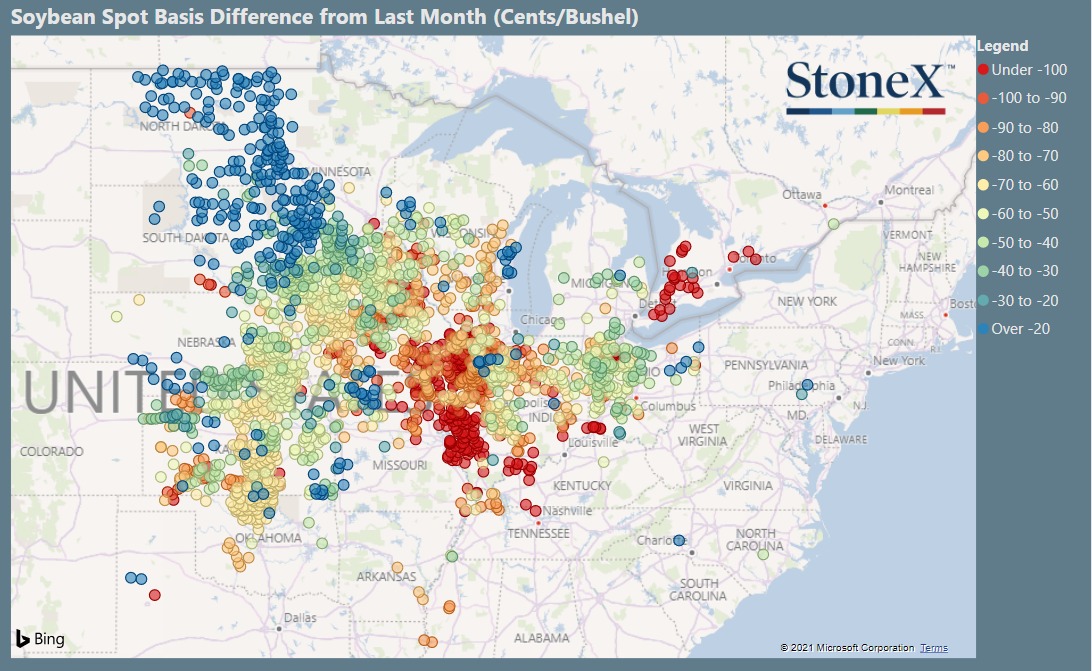Image resolution: width=1092 pixels, height=671 pixels.
Task: Click the red data point northwest of Dallas
Action: [155, 595]
